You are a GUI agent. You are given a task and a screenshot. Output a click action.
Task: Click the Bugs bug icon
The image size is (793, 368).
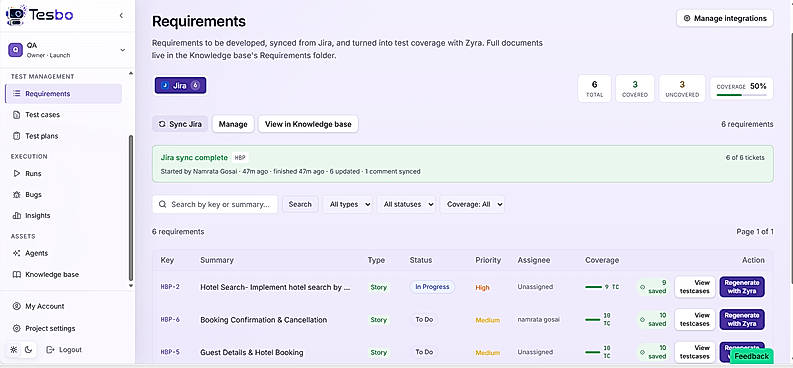16,195
